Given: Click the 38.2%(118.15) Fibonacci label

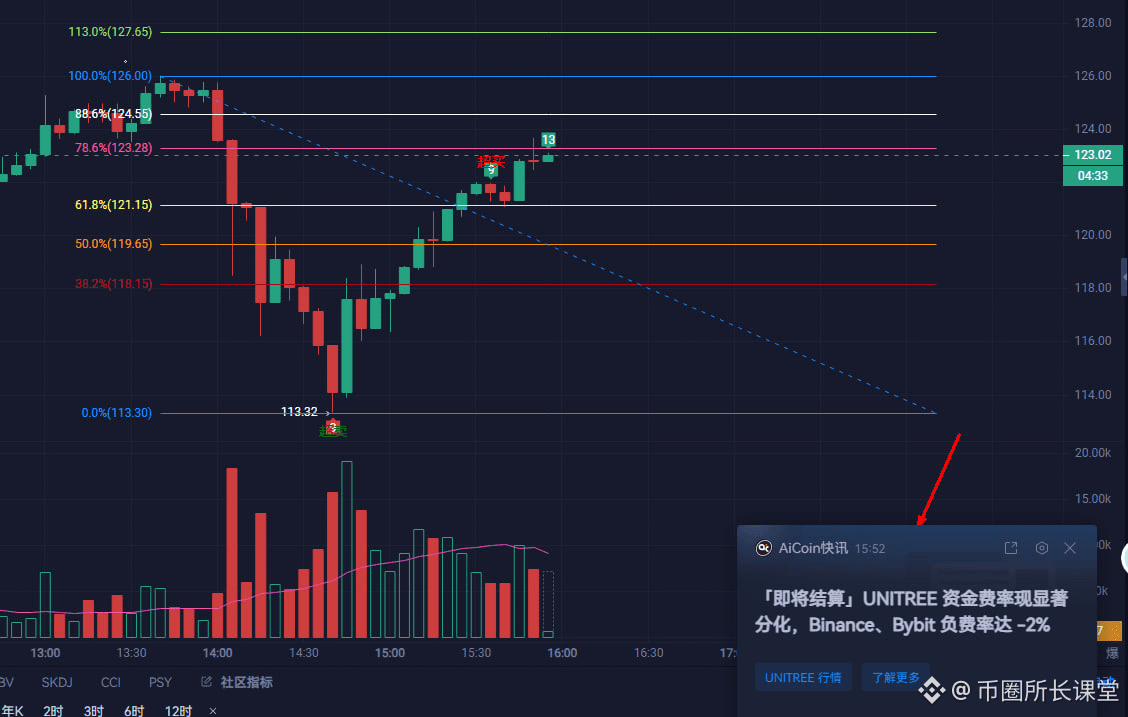Looking at the screenshot, I should point(114,283).
